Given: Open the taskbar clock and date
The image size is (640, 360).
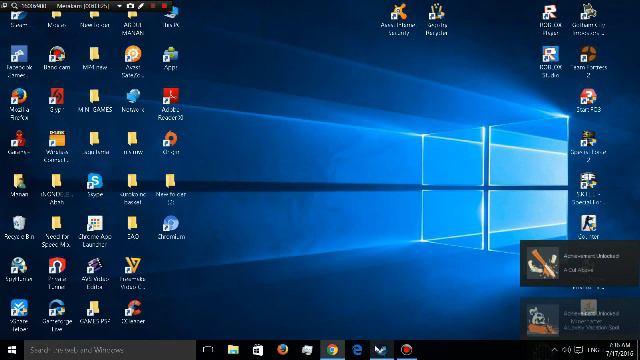Looking at the screenshot, I should tap(620, 350).
